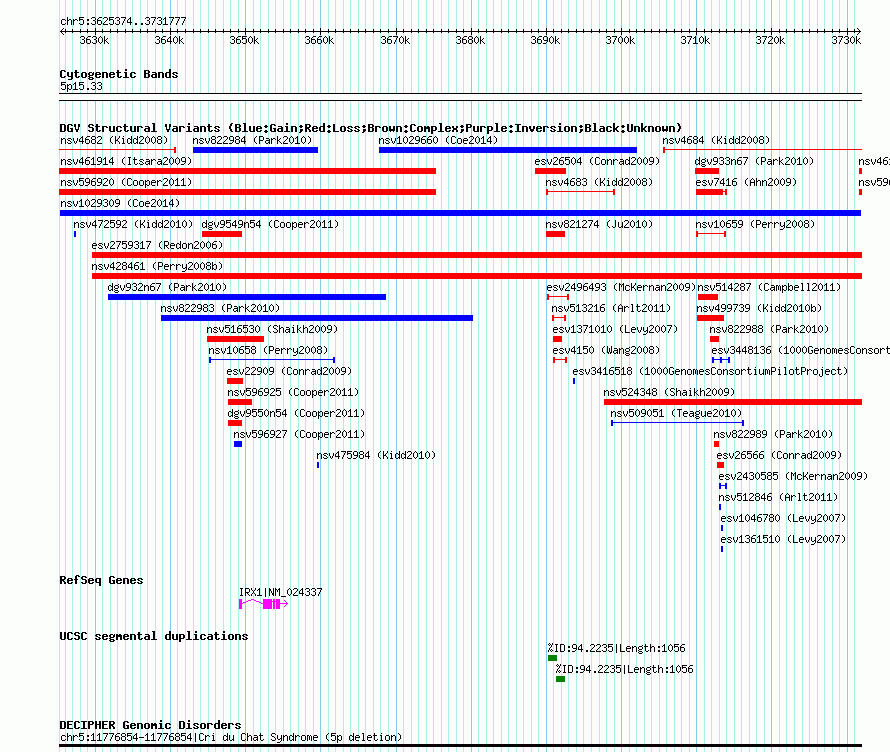Click the esv26566 (Conrad2009) label
The image size is (890, 752).
(x=779, y=455)
